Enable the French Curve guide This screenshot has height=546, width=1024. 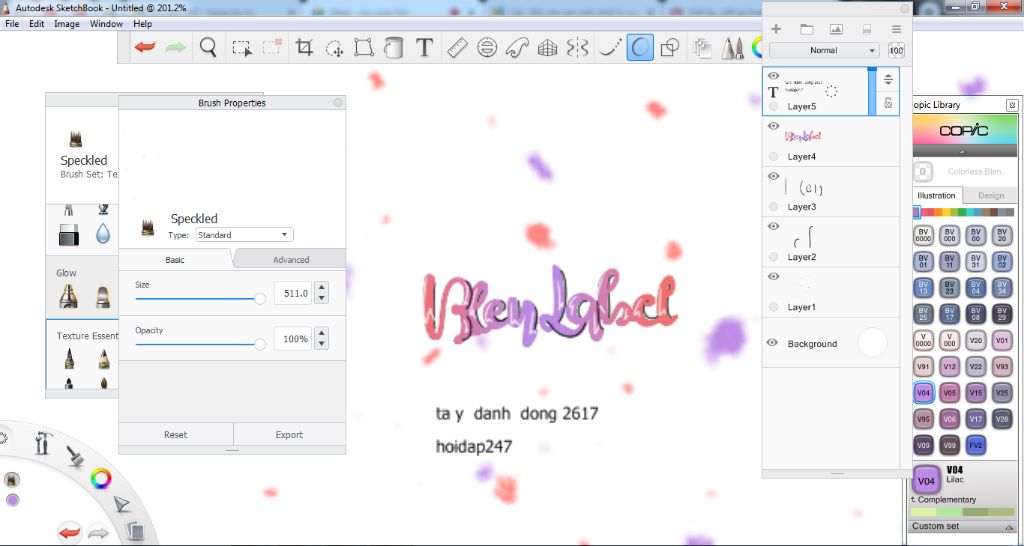pos(517,48)
